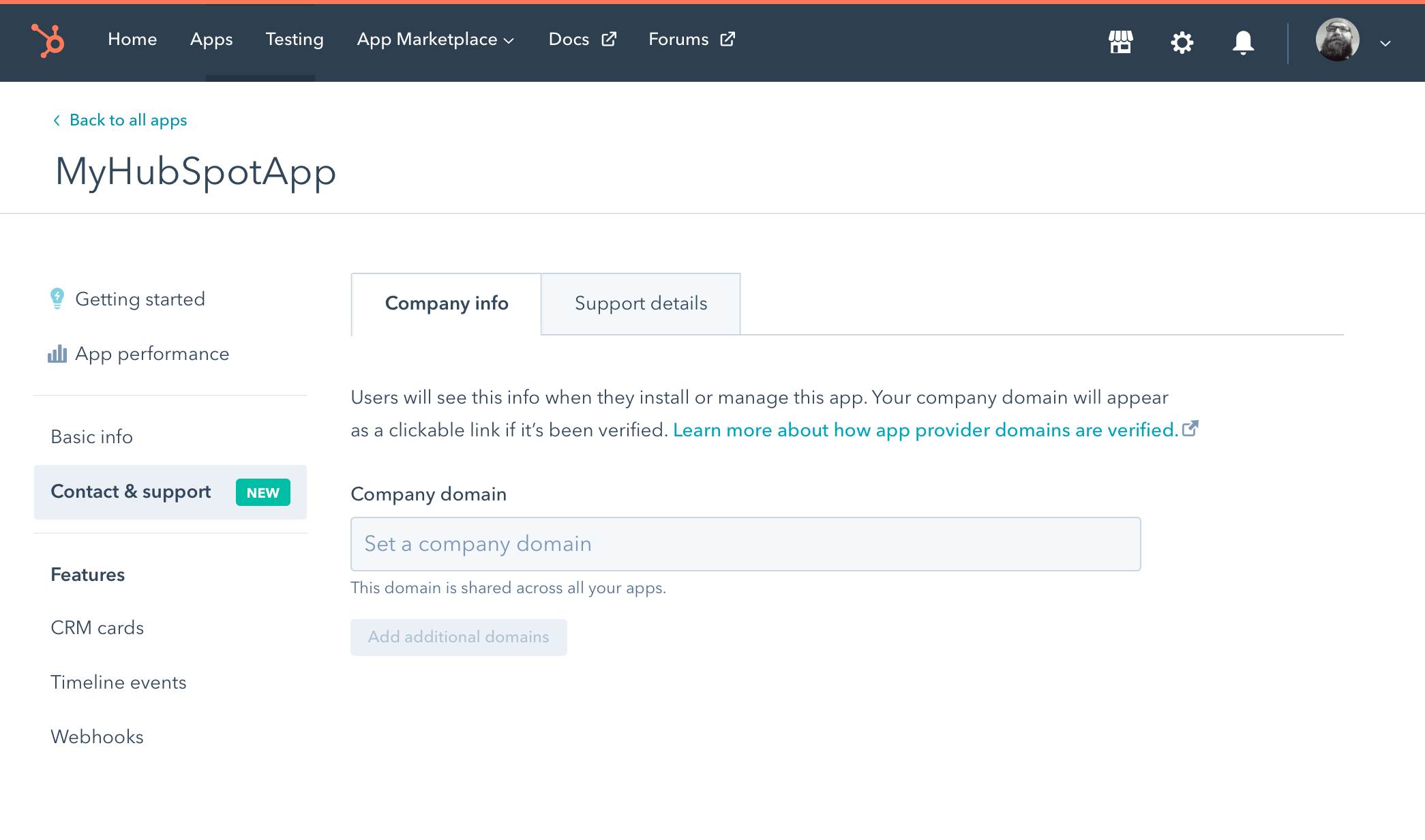Screen dimensions: 1425x840
Task: Select Contact & support sidebar item
Action: [x=170, y=492]
